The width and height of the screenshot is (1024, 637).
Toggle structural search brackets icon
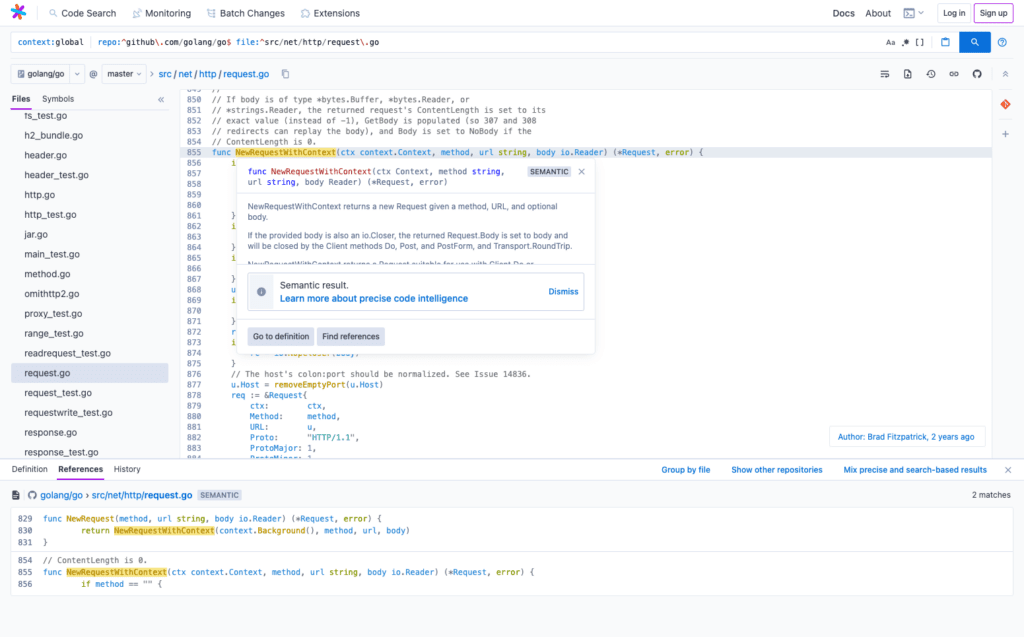click(920, 42)
